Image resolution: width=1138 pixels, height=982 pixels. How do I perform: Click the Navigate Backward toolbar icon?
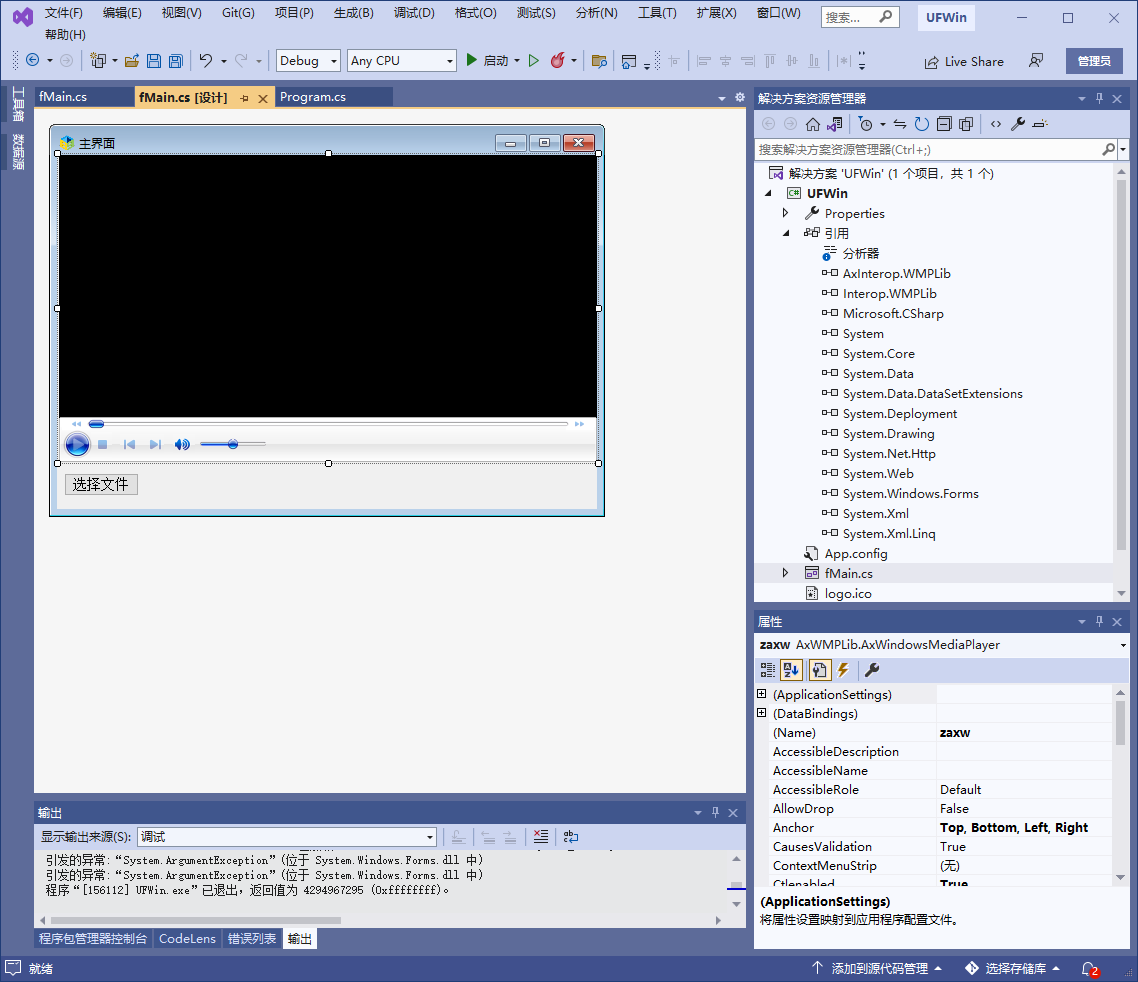pyautogui.click(x=33, y=60)
